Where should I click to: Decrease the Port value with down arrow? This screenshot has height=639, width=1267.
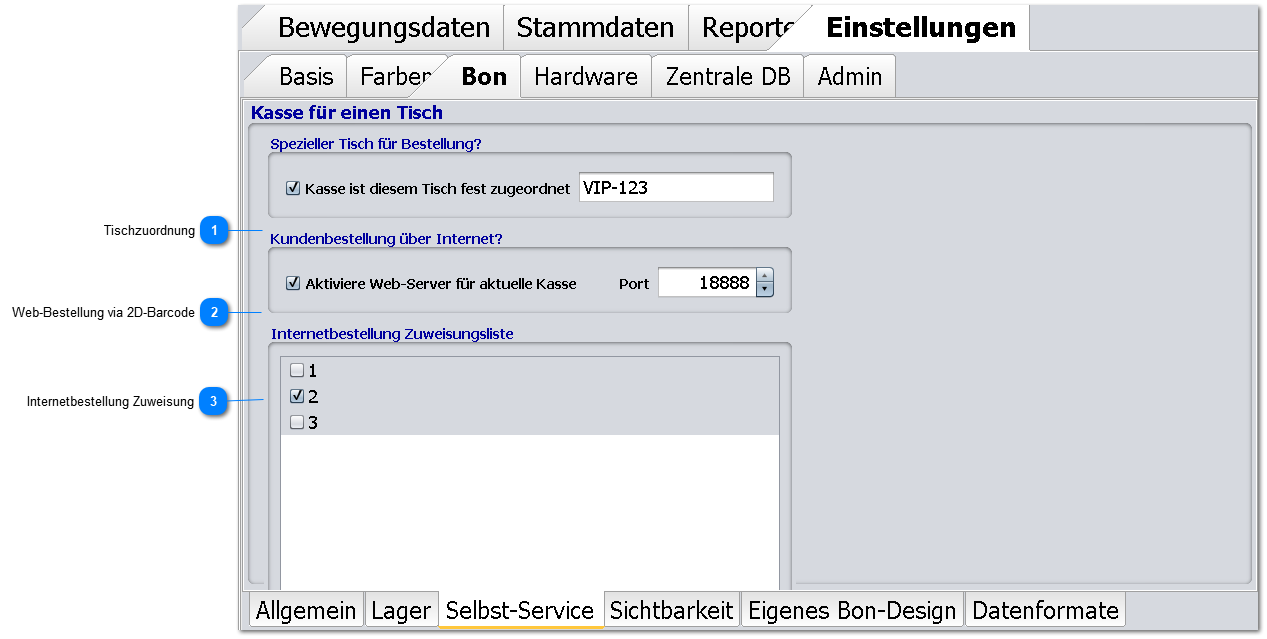click(x=765, y=290)
